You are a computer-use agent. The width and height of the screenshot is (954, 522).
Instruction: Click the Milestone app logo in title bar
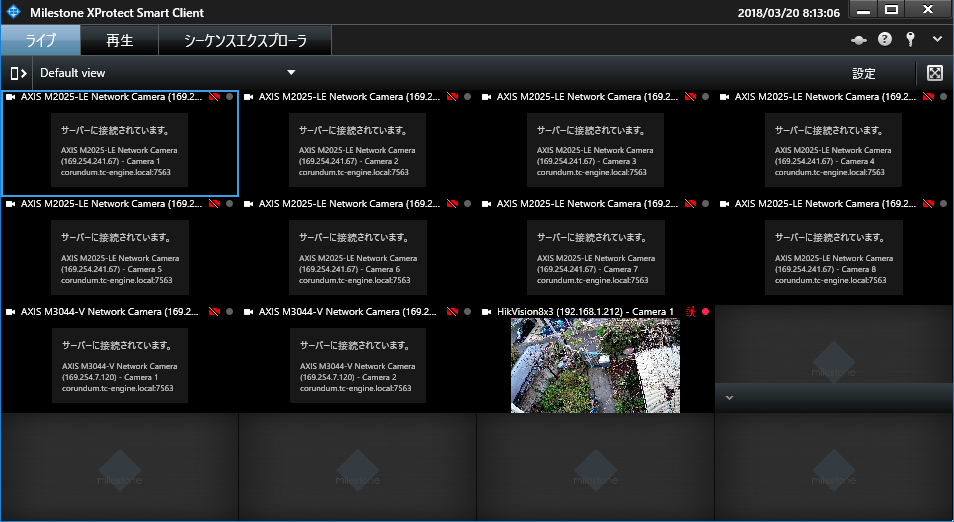(x=13, y=12)
